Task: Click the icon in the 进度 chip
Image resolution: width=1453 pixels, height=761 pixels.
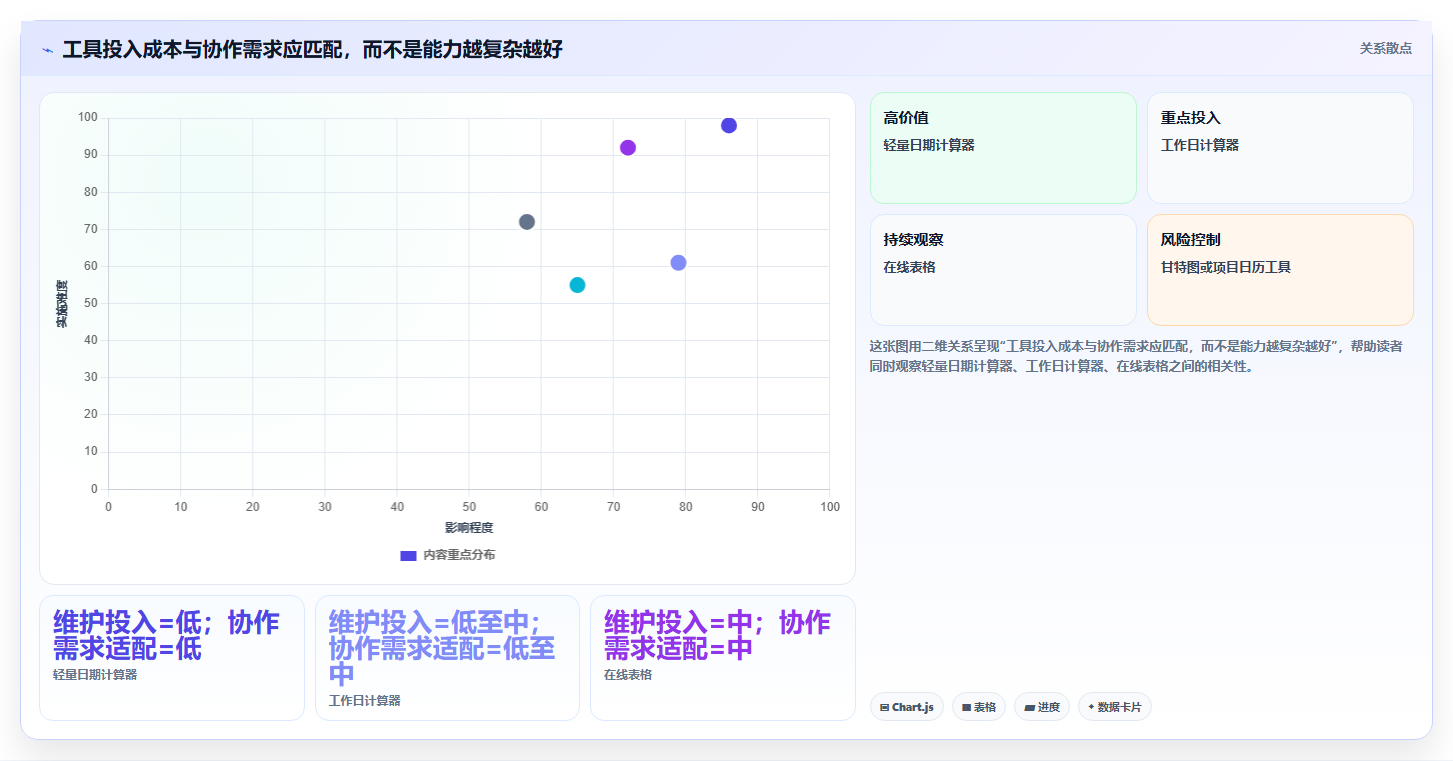Action: pos(1029,707)
